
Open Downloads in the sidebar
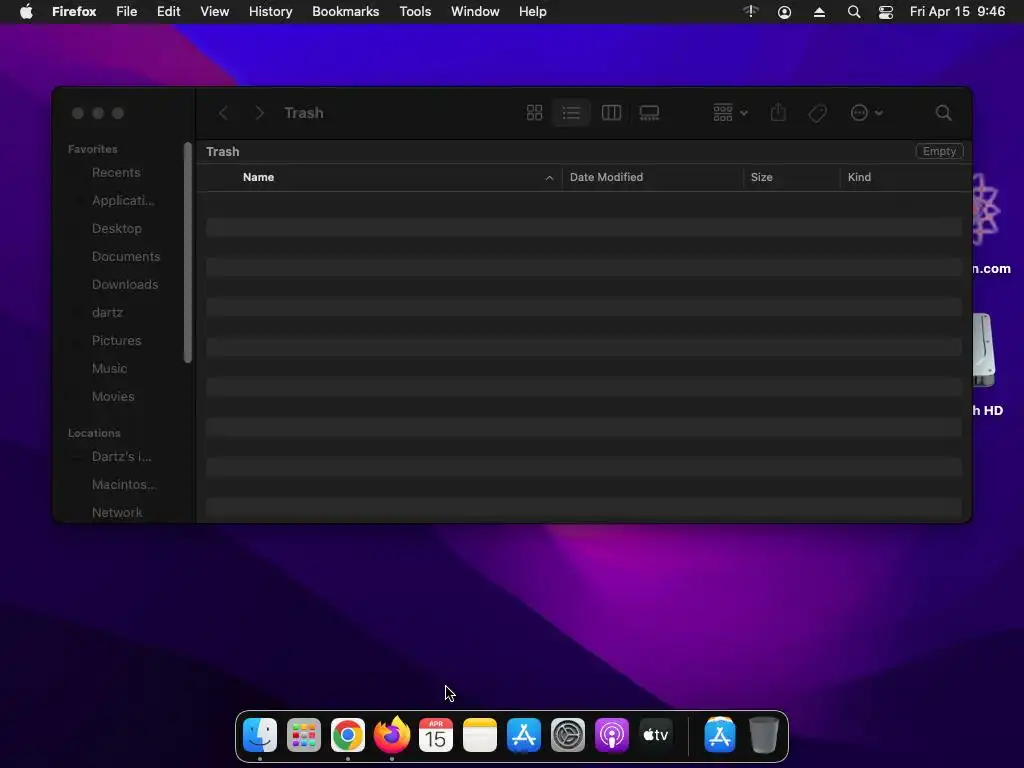click(125, 285)
